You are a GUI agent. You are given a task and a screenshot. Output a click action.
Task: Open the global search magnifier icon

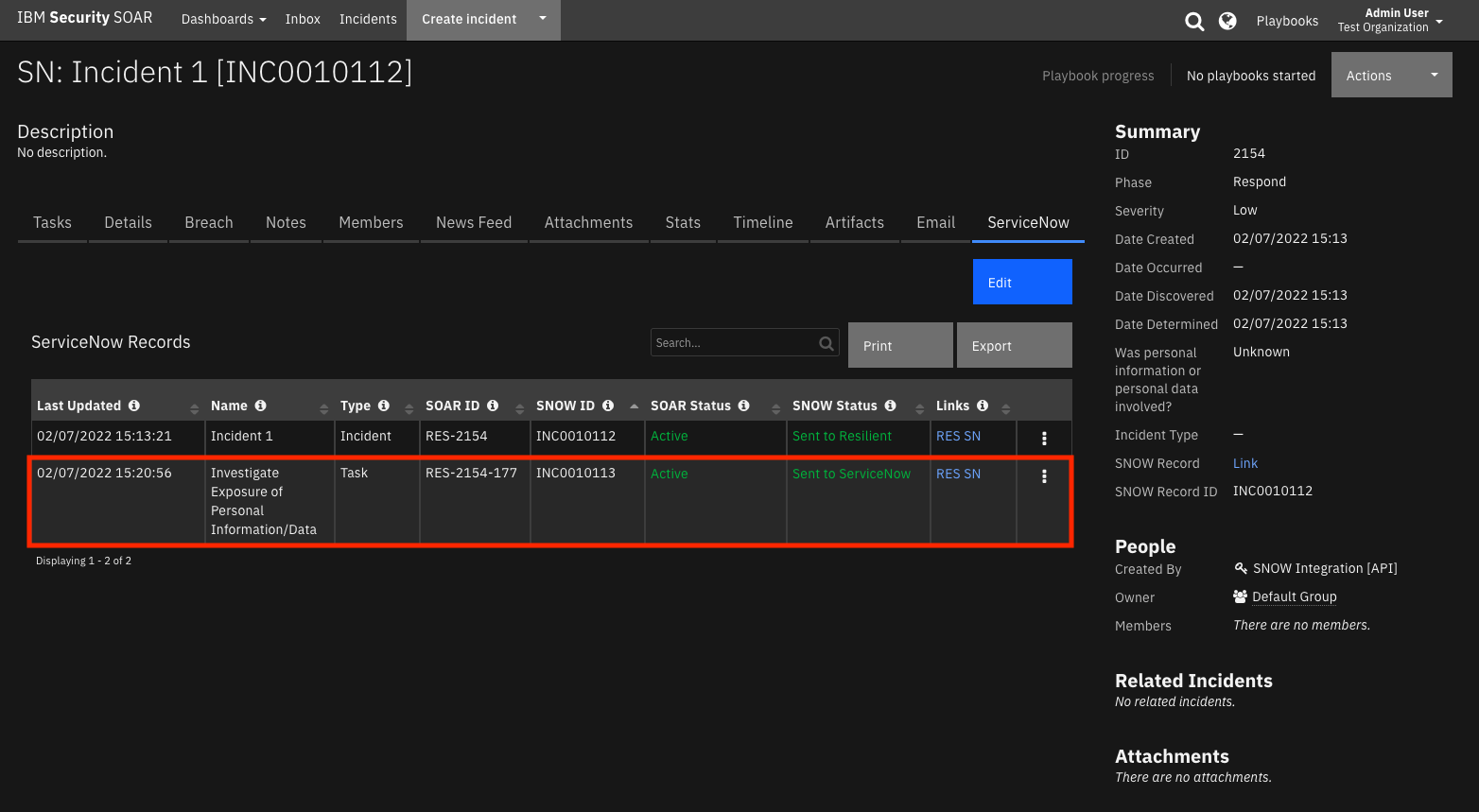1194,20
